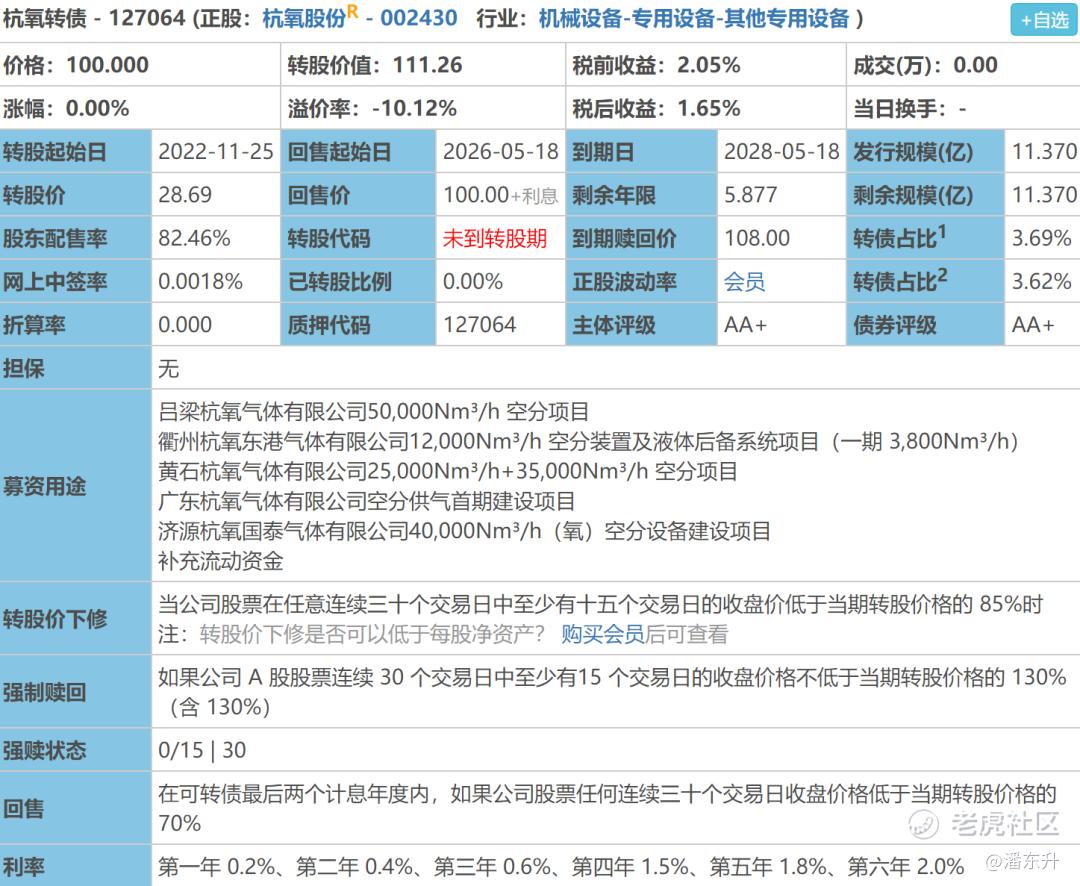Click the 转股起始日 label
1080x886 pixels.
[54, 152]
